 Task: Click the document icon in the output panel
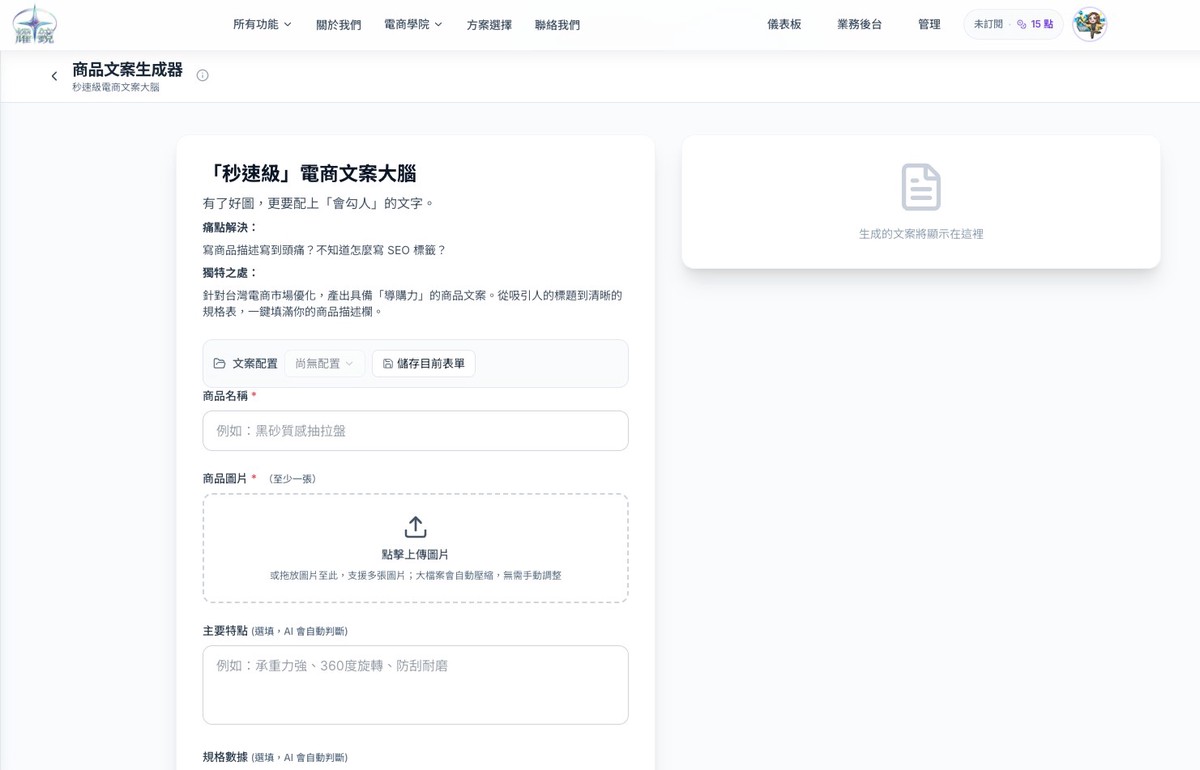click(920, 187)
